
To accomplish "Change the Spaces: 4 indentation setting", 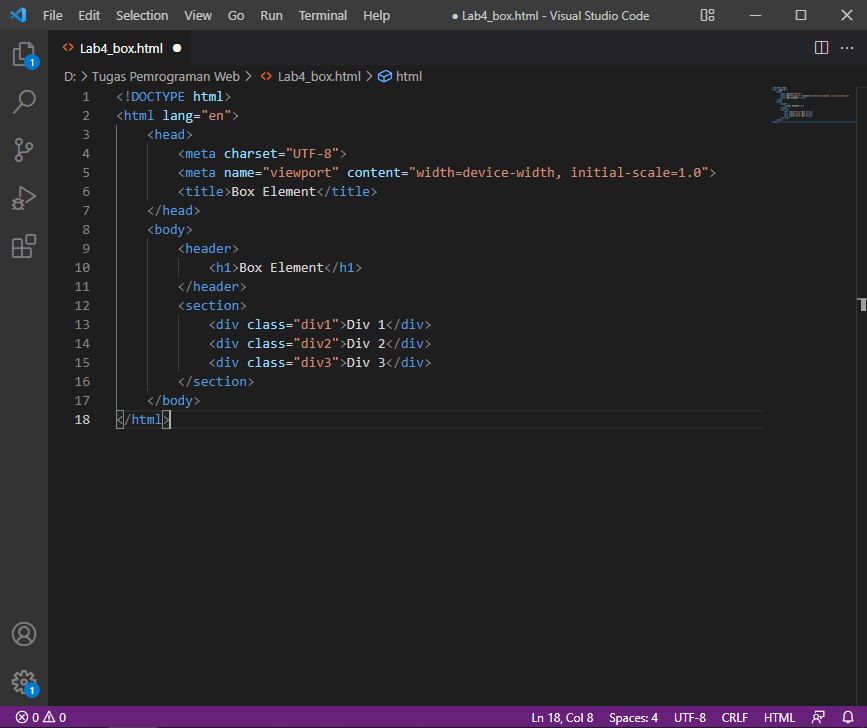I will tap(632, 717).
